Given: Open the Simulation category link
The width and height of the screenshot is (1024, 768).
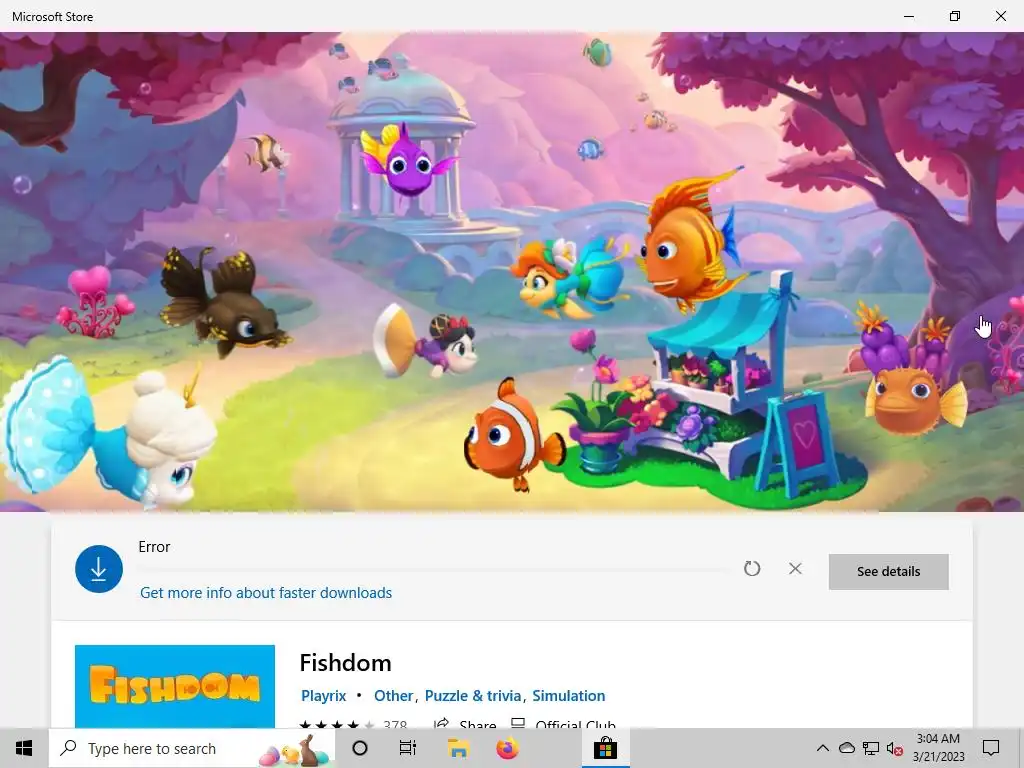Looking at the screenshot, I should tap(568, 696).
